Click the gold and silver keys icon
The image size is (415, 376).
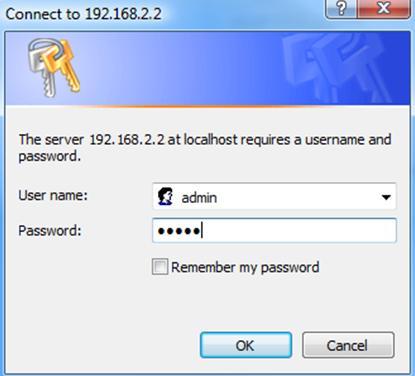coord(54,68)
